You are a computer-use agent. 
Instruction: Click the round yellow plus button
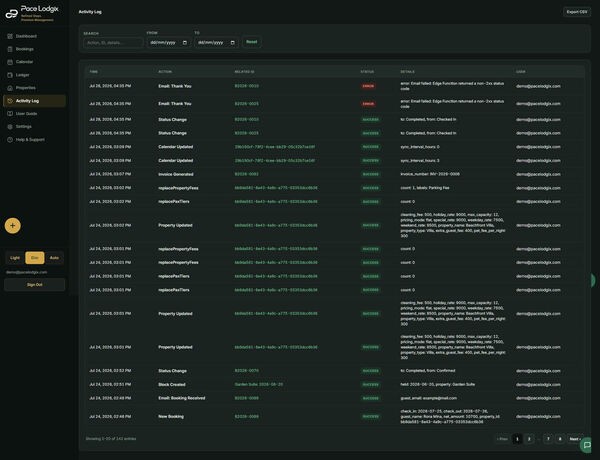tap(13, 225)
